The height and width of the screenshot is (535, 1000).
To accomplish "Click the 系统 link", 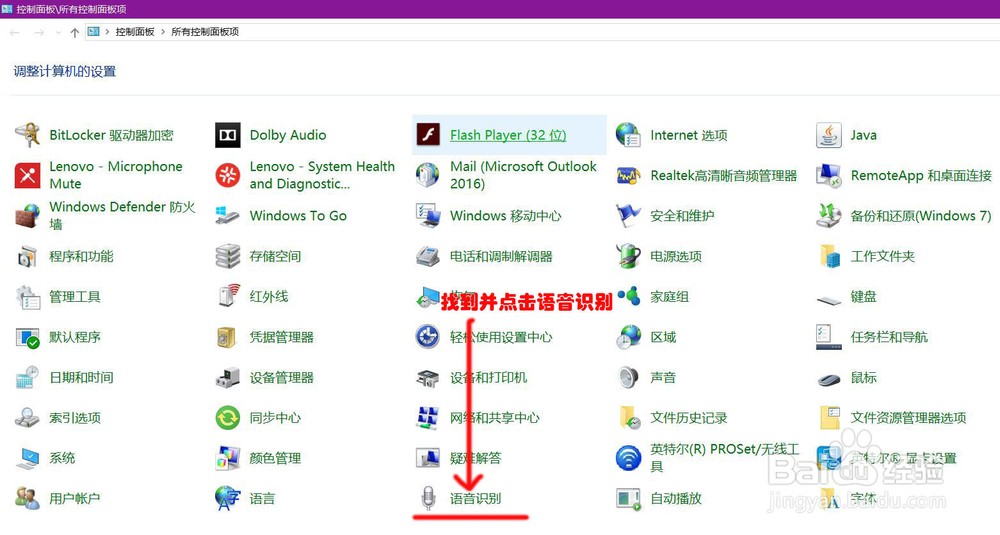I will pyautogui.click(x=62, y=458).
